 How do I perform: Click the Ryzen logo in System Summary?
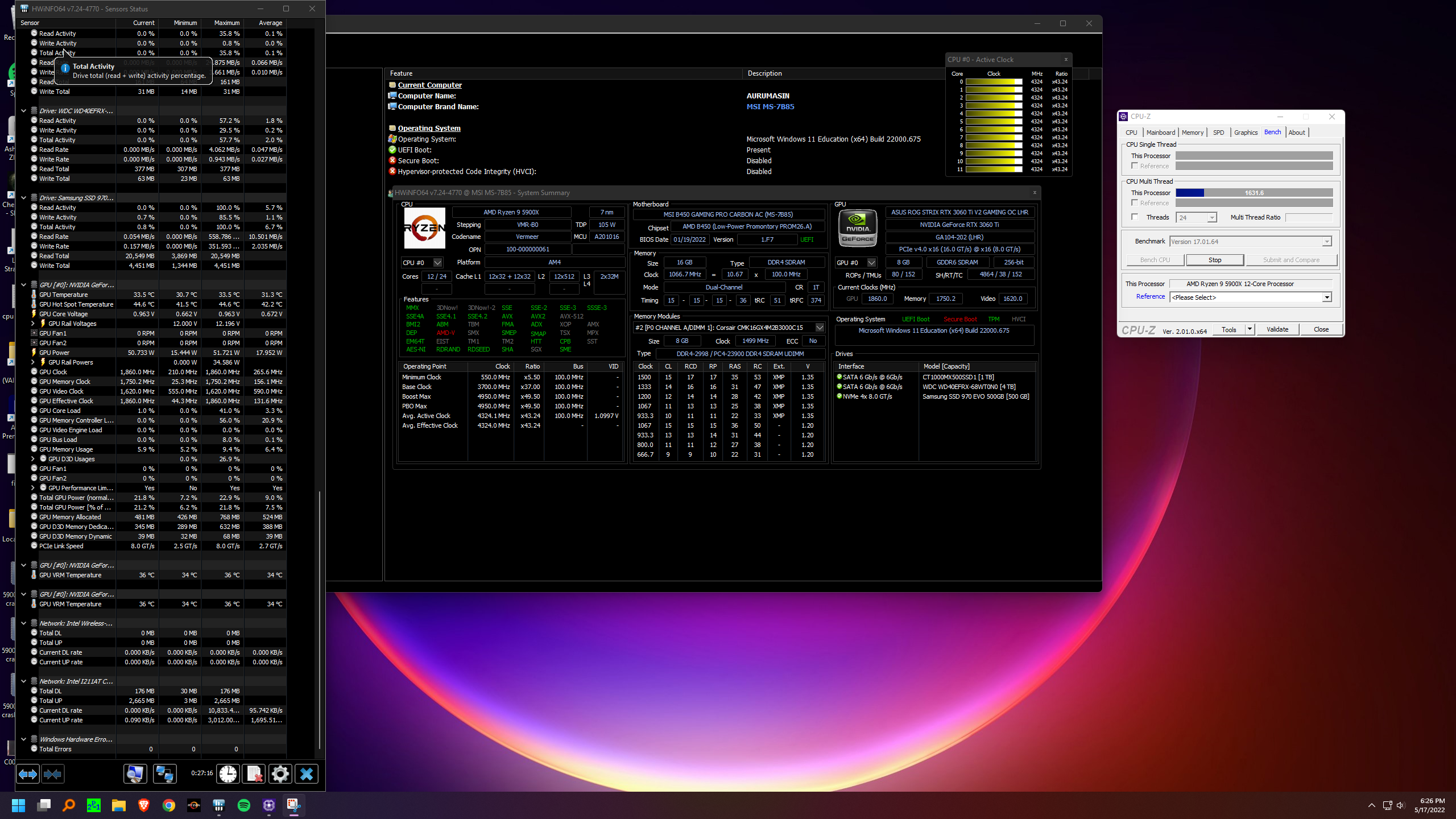click(424, 228)
